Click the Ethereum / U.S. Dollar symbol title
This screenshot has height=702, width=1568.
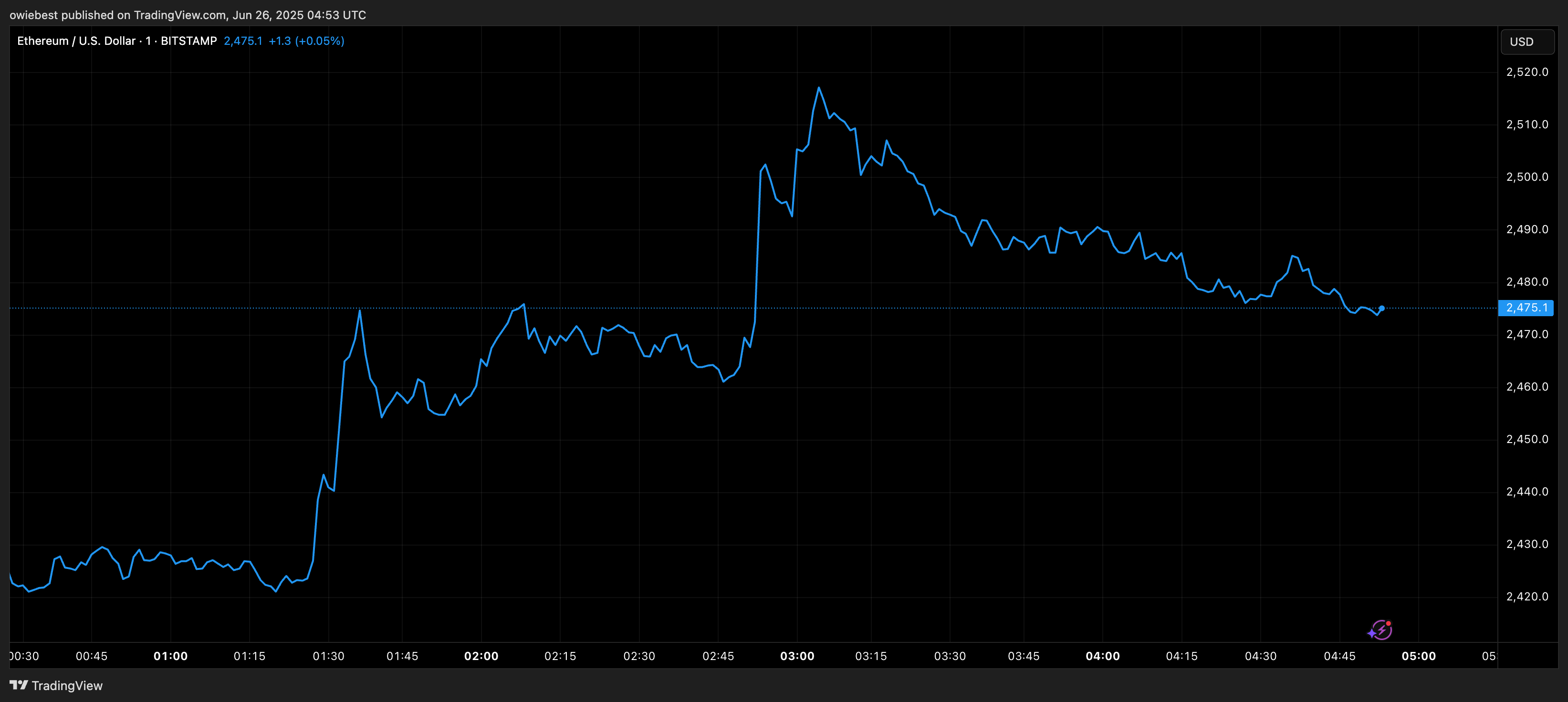click(76, 41)
